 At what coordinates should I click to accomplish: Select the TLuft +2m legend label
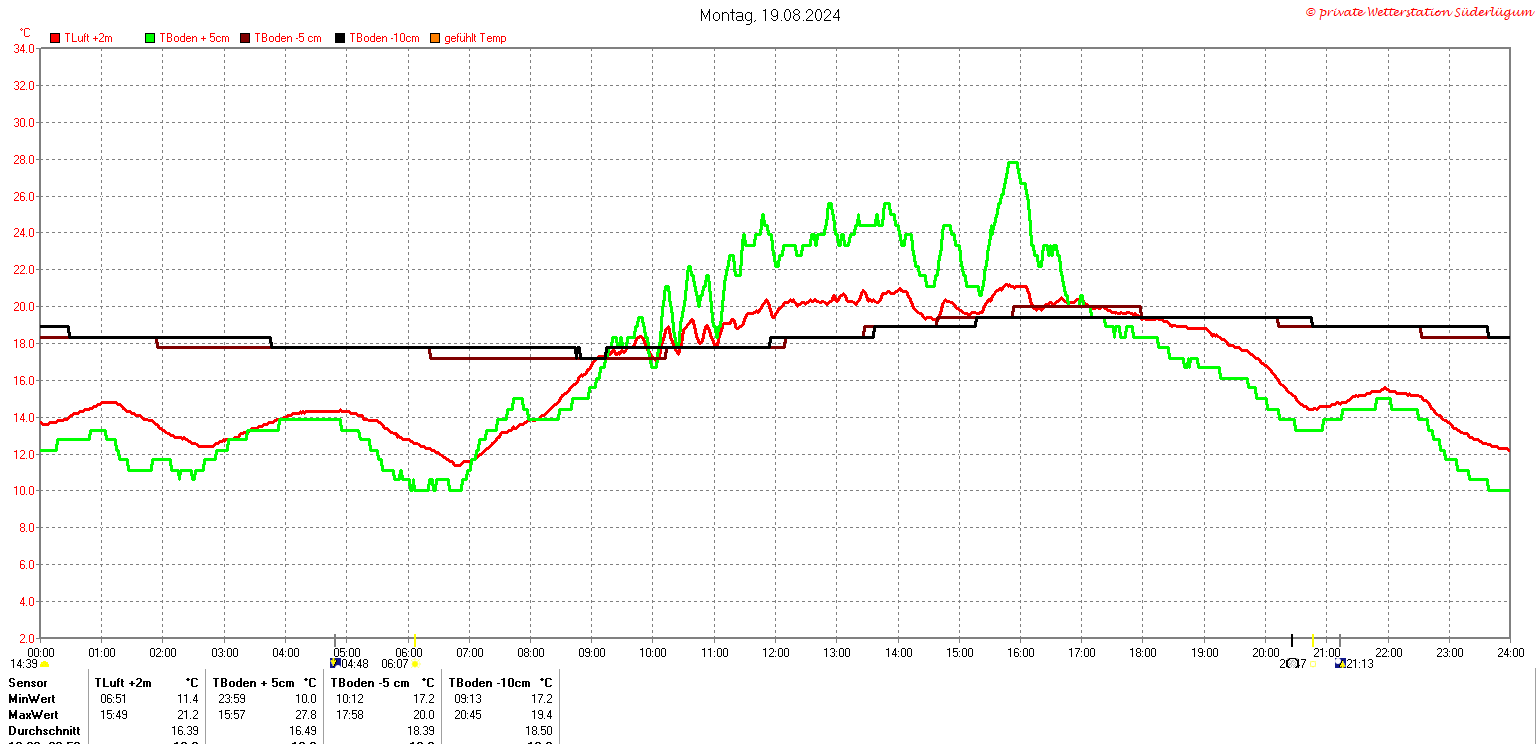88,38
